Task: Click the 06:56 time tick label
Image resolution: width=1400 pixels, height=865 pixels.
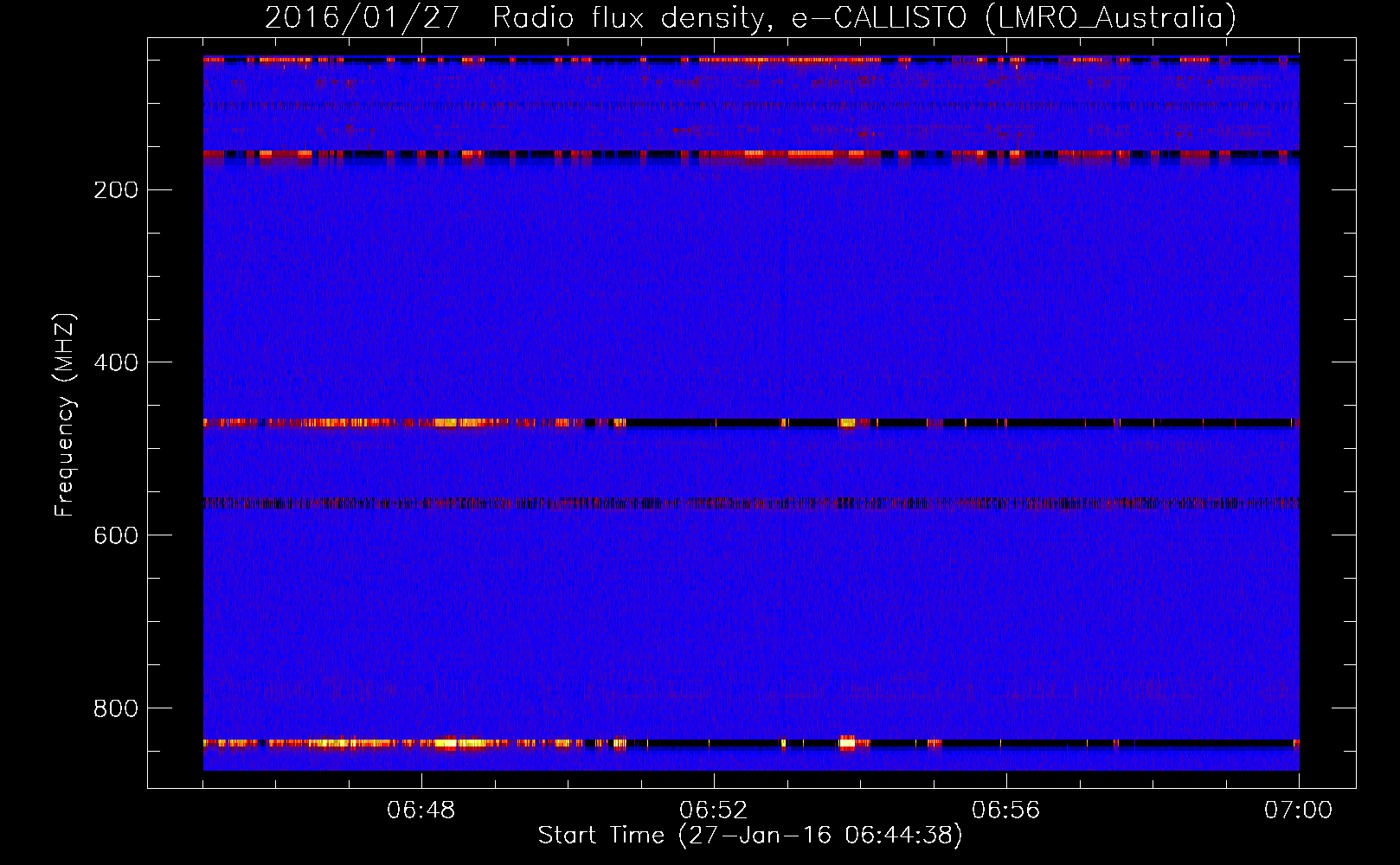Action: 1006,811
